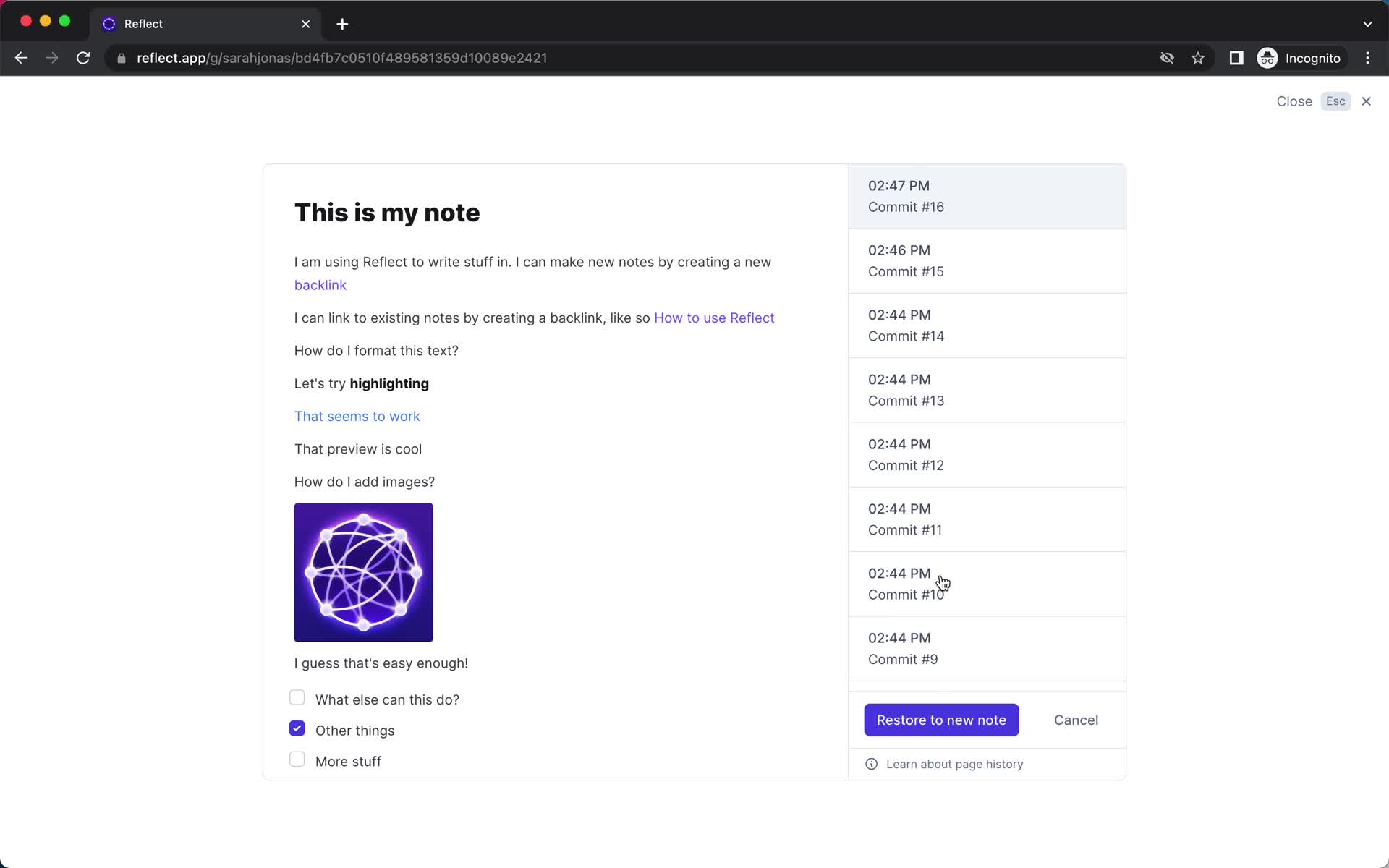Click the 'backlink' hyperlink in note
This screenshot has height=868, width=1389.
[320, 285]
